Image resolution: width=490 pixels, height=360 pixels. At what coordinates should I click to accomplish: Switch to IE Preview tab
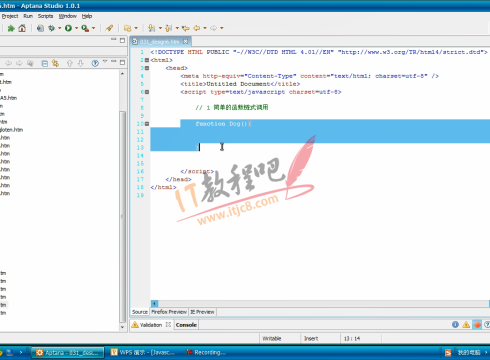coord(202,312)
